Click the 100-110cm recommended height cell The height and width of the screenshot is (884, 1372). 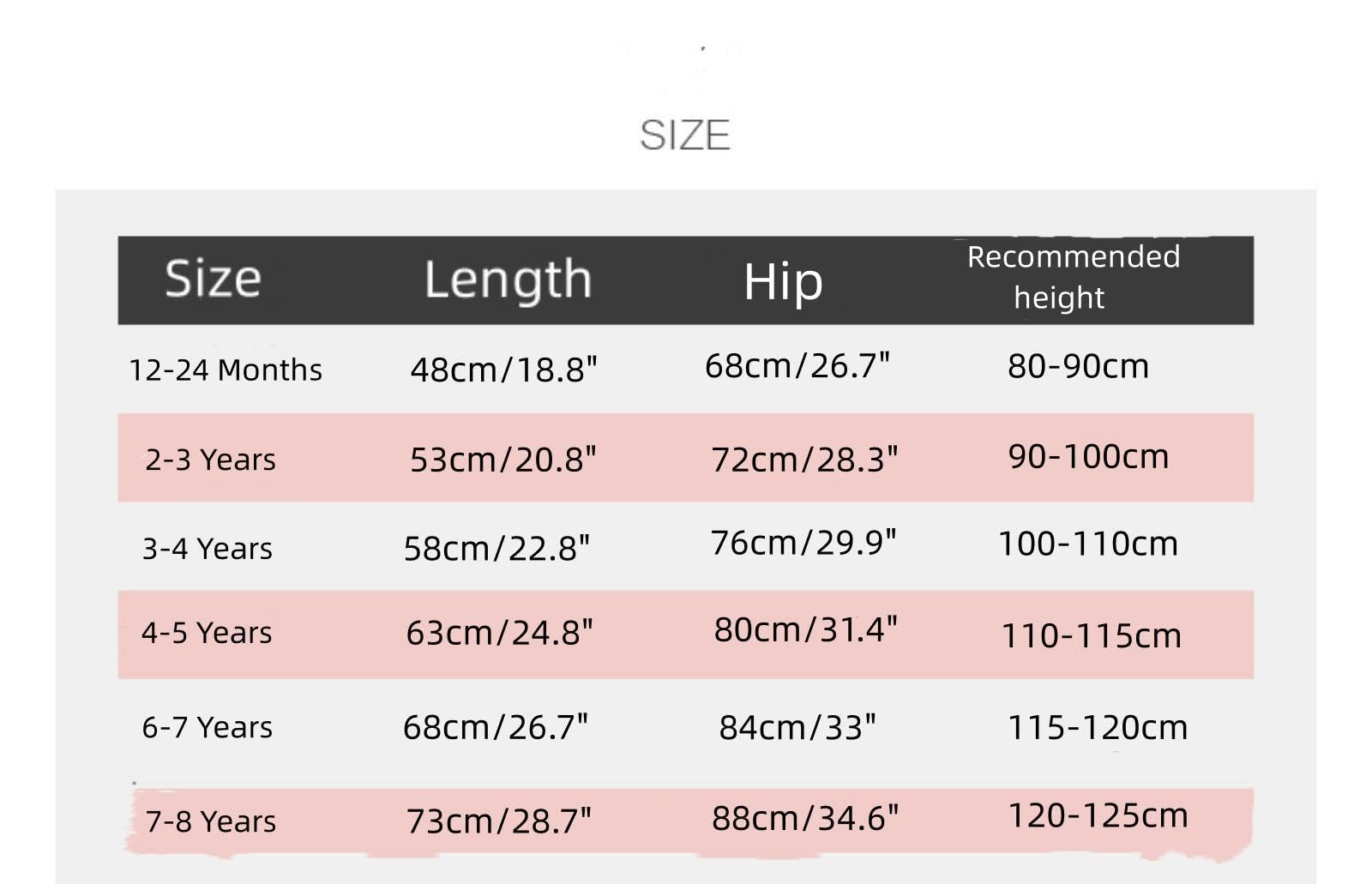(x=1088, y=544)
